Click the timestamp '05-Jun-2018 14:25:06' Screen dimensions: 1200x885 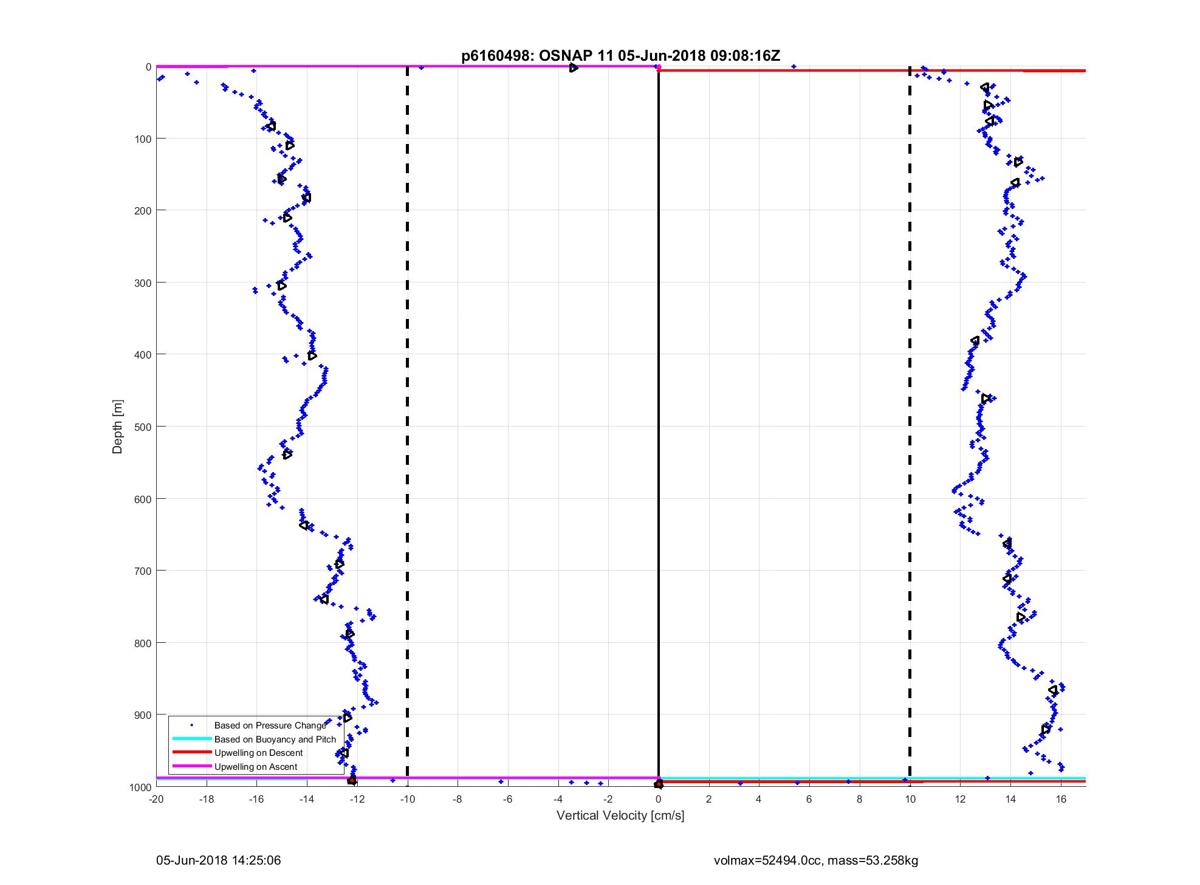pos(217,860)
